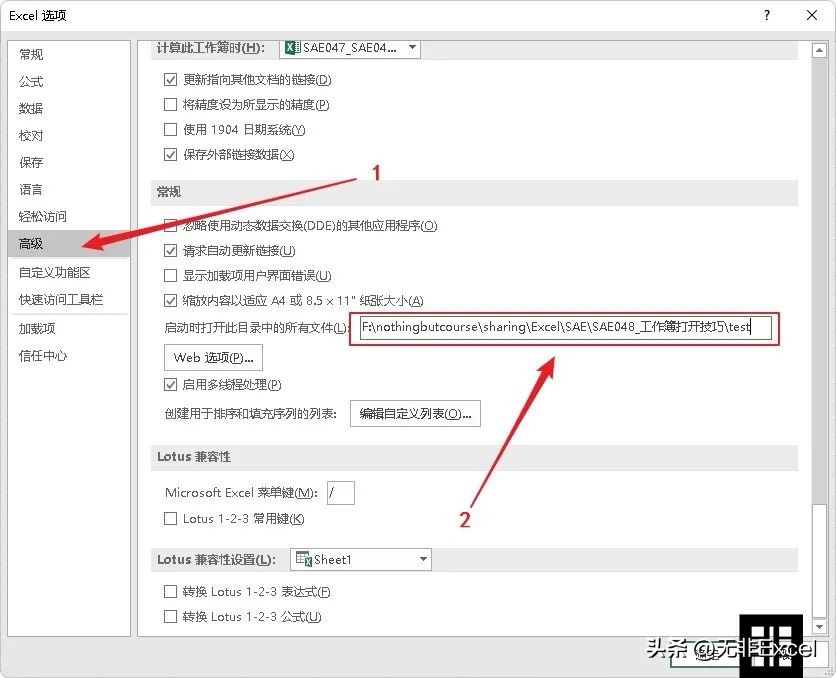The width and height of the screenshot is (836, 678).
Task: Expand the Sheet1 Lotus compatibility dropdown
Action: [423, 559]
